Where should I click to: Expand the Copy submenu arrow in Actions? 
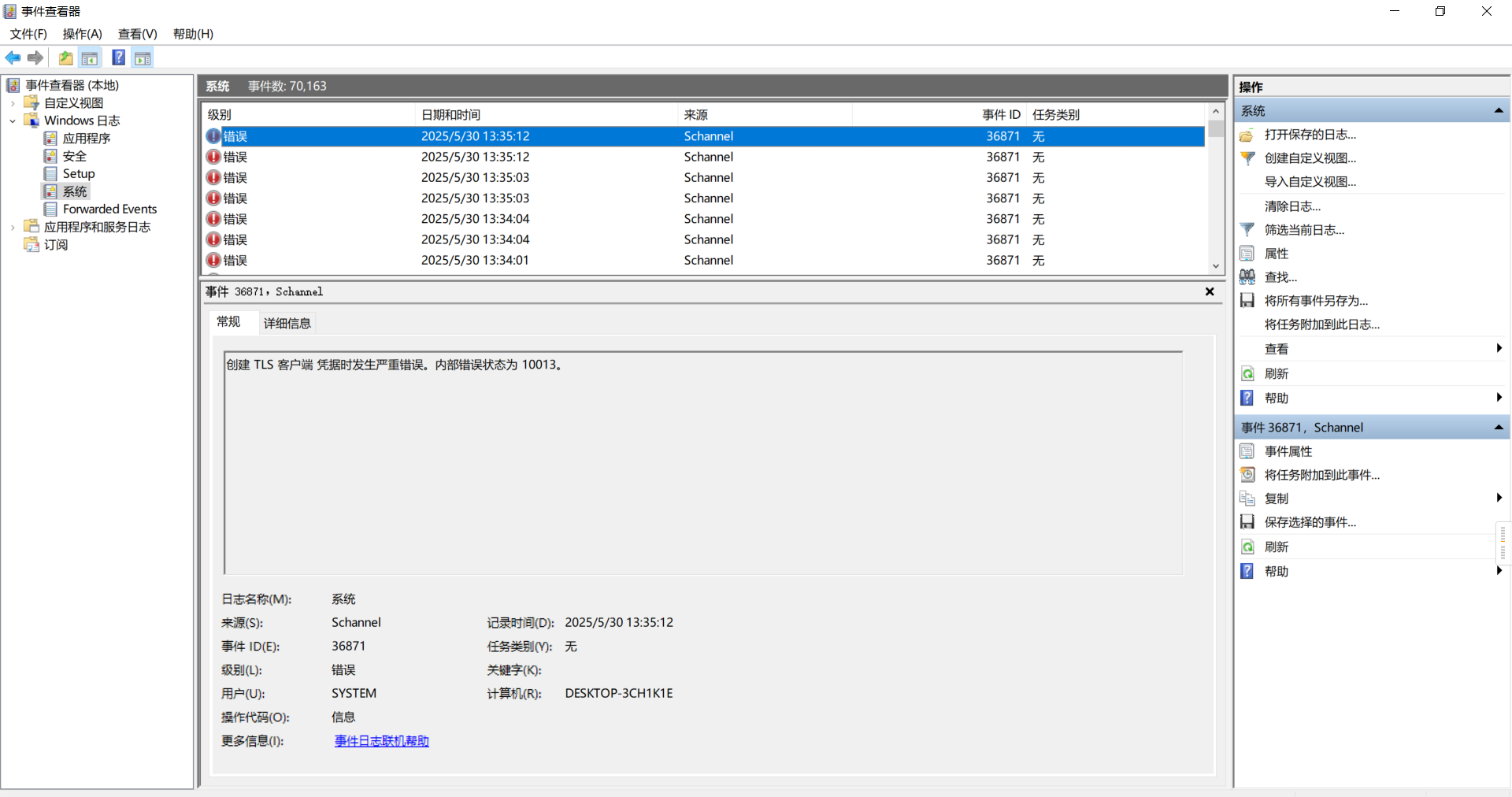(x=1499, y=498)
